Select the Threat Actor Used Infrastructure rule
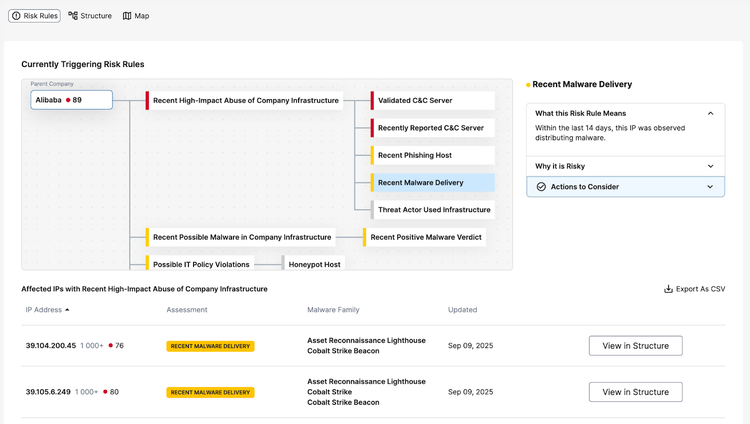 click(x=432, y=210)
